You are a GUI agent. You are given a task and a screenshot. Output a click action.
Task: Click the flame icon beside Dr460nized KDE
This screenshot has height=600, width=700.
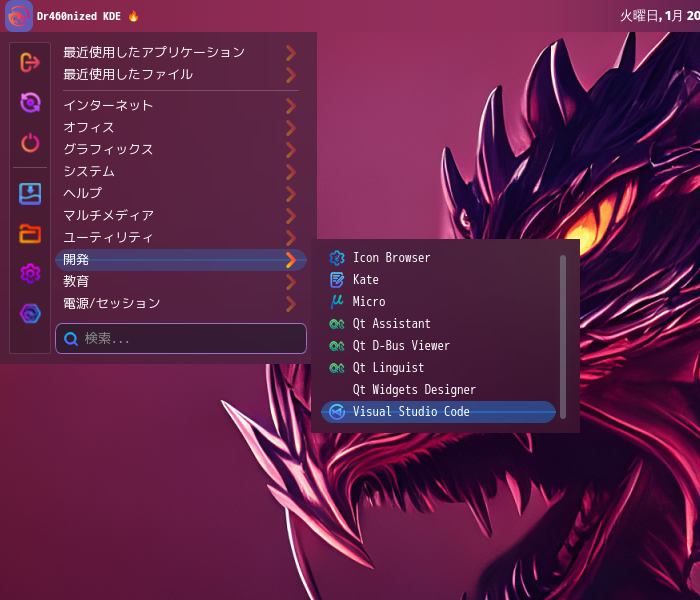tap(133, 16)
